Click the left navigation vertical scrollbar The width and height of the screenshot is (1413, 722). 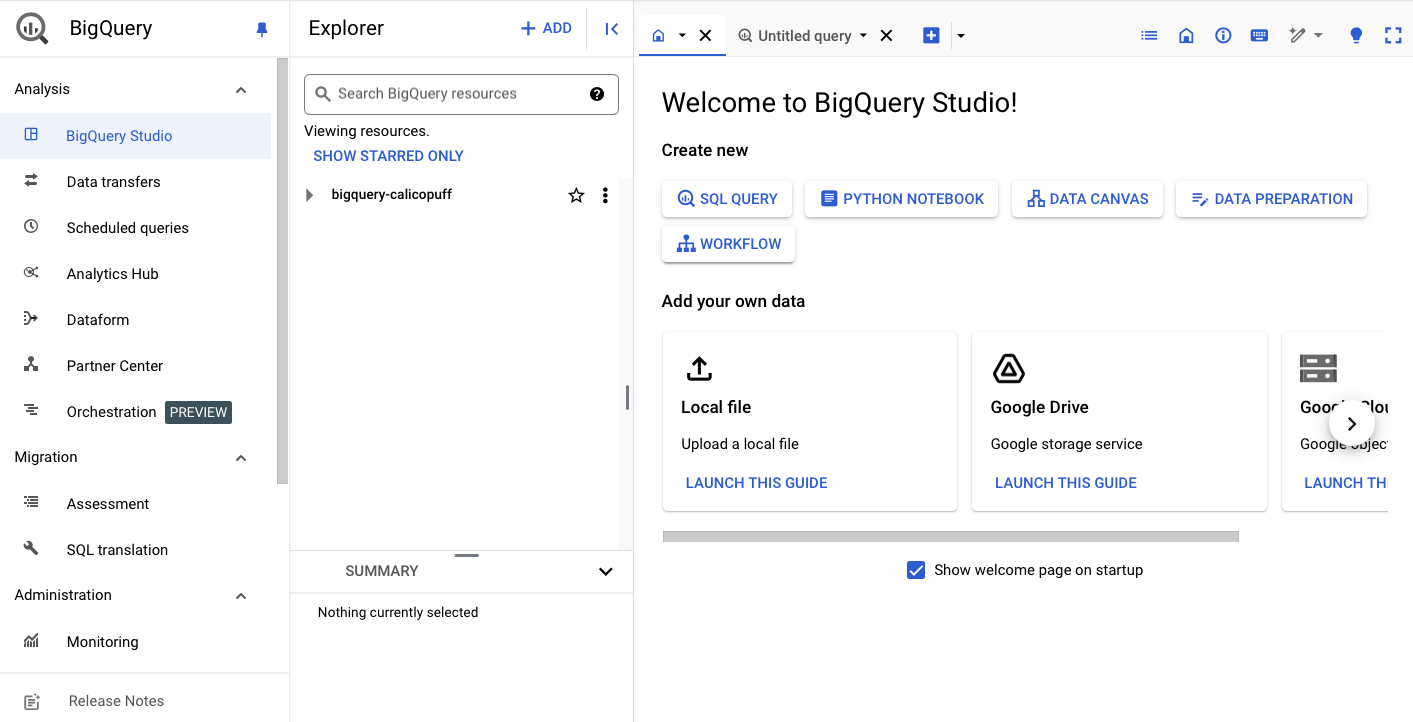pos(282,271)
